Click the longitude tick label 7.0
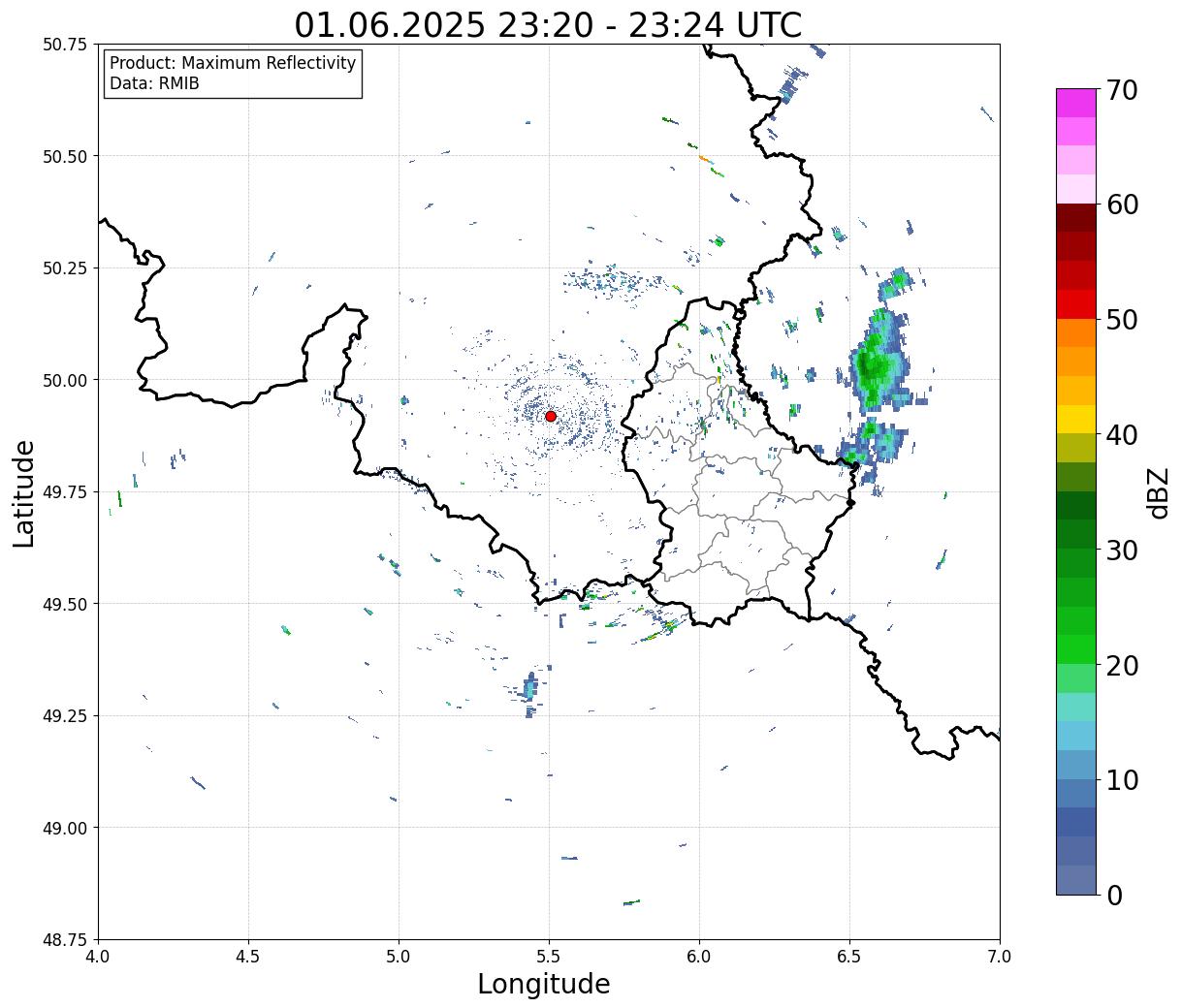The image size is (1182, 1008). (x=1000, y=957)
